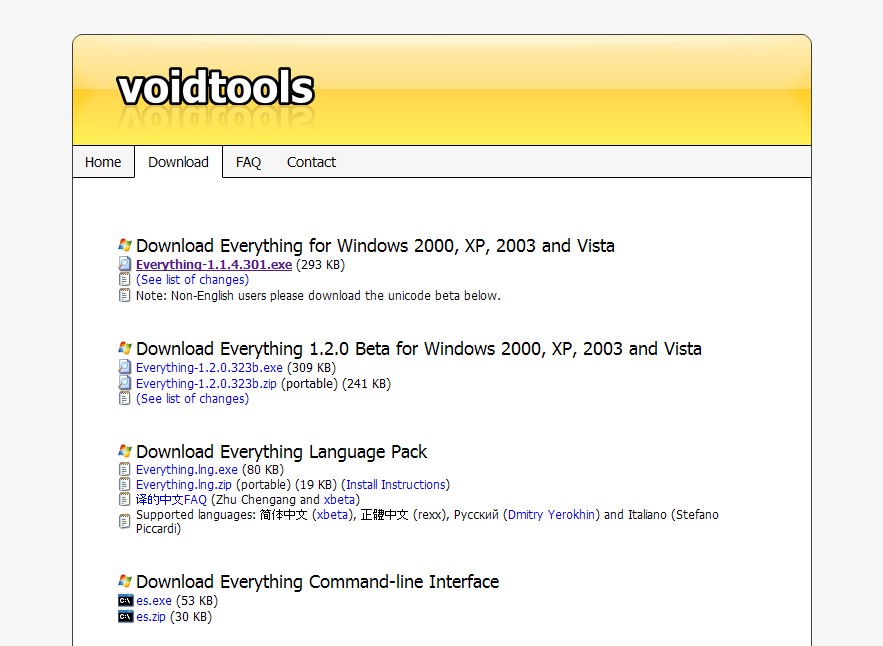The height and width of the screenshot is (646, 883).
Task: Click notepad icon beside Everything.lng.exe
Action: [124, 469]
